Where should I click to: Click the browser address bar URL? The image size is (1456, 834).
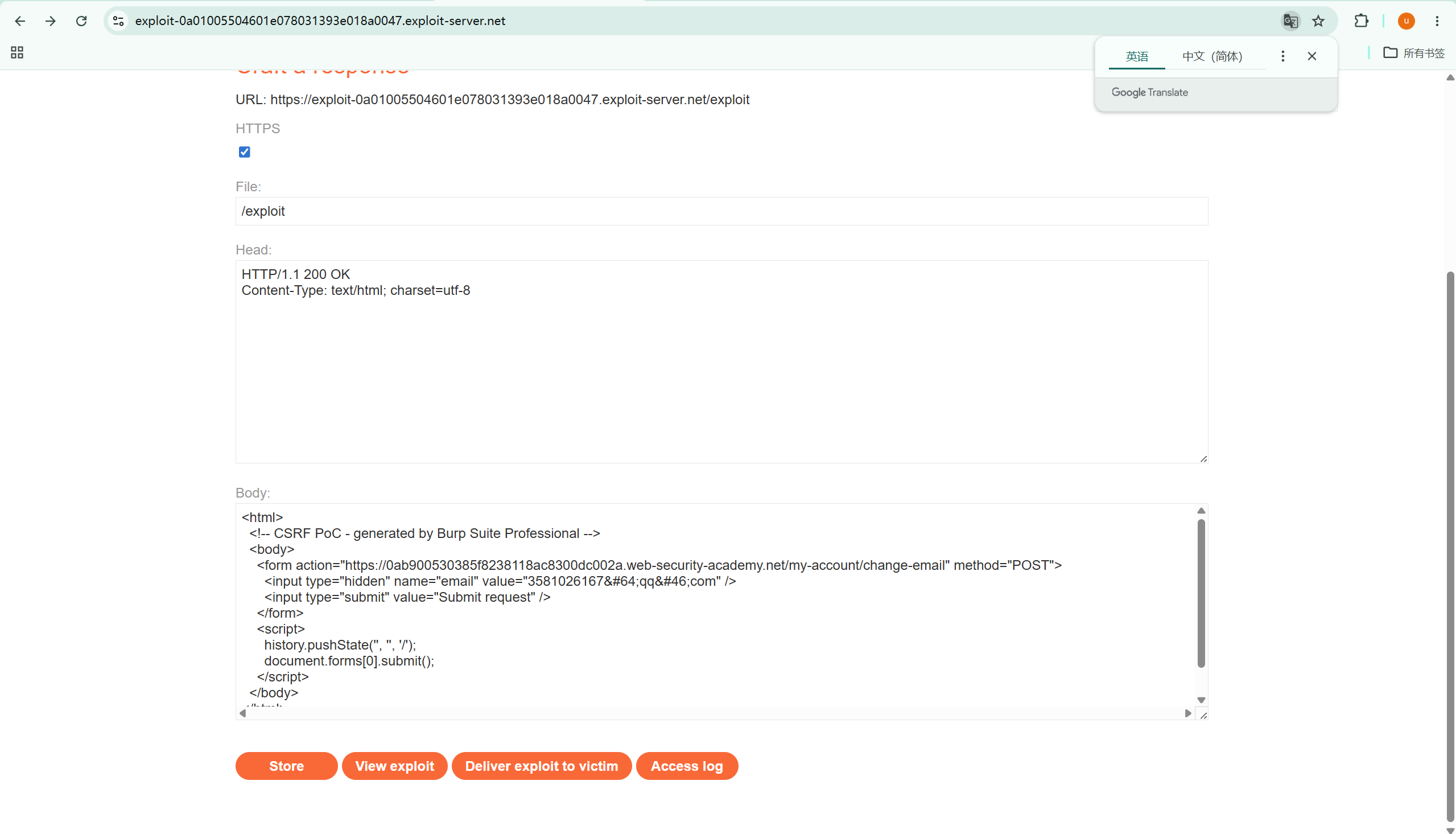pos(320,21)
